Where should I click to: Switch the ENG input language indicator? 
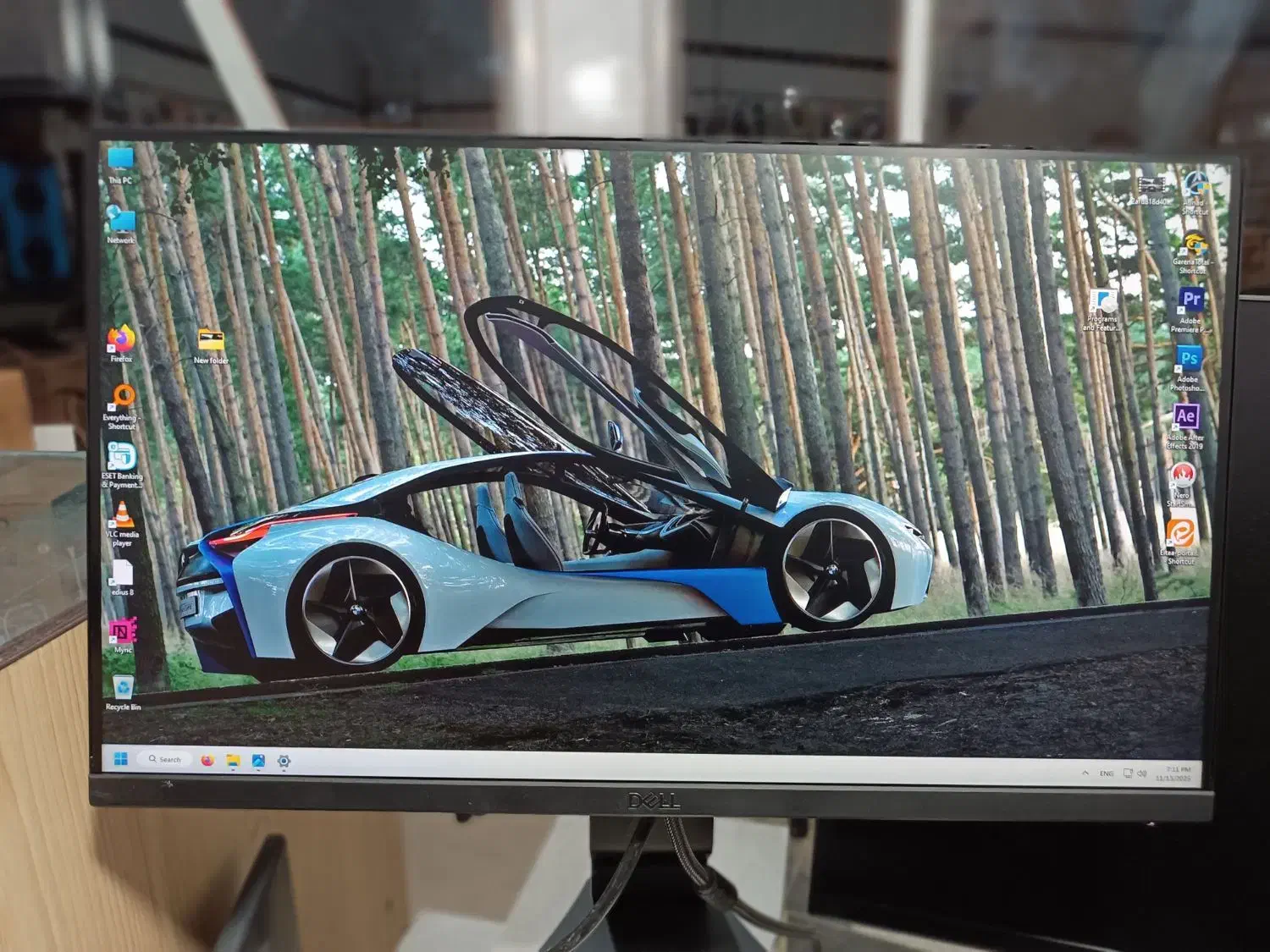(x=1107, y=773)
